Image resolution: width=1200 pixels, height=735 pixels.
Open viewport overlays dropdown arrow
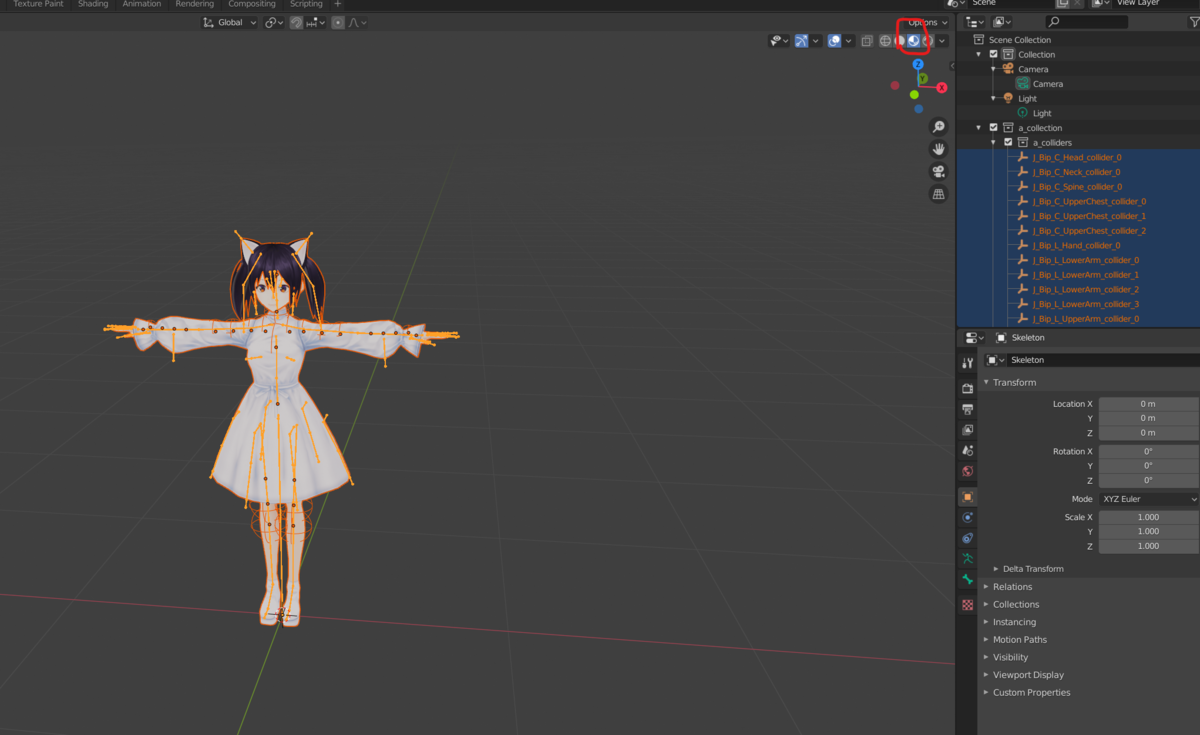848,41
